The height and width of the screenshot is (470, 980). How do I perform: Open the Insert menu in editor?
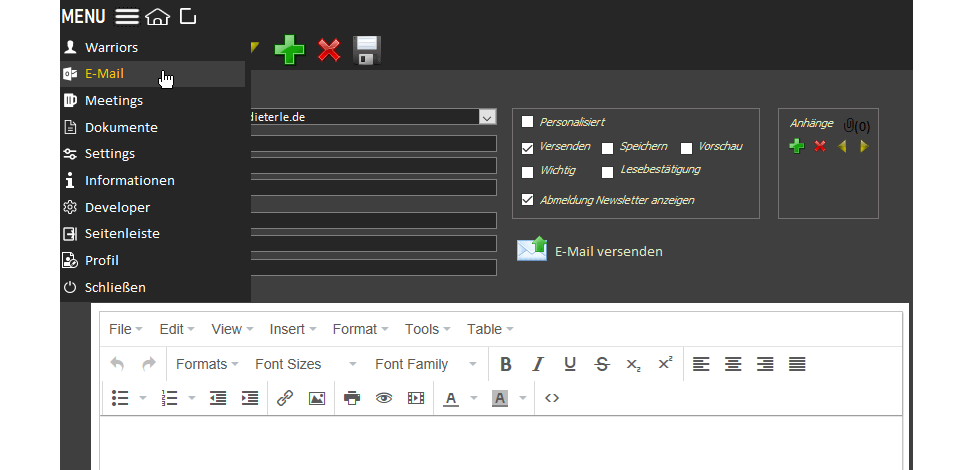pyautogui.click(x=292, y=329)
